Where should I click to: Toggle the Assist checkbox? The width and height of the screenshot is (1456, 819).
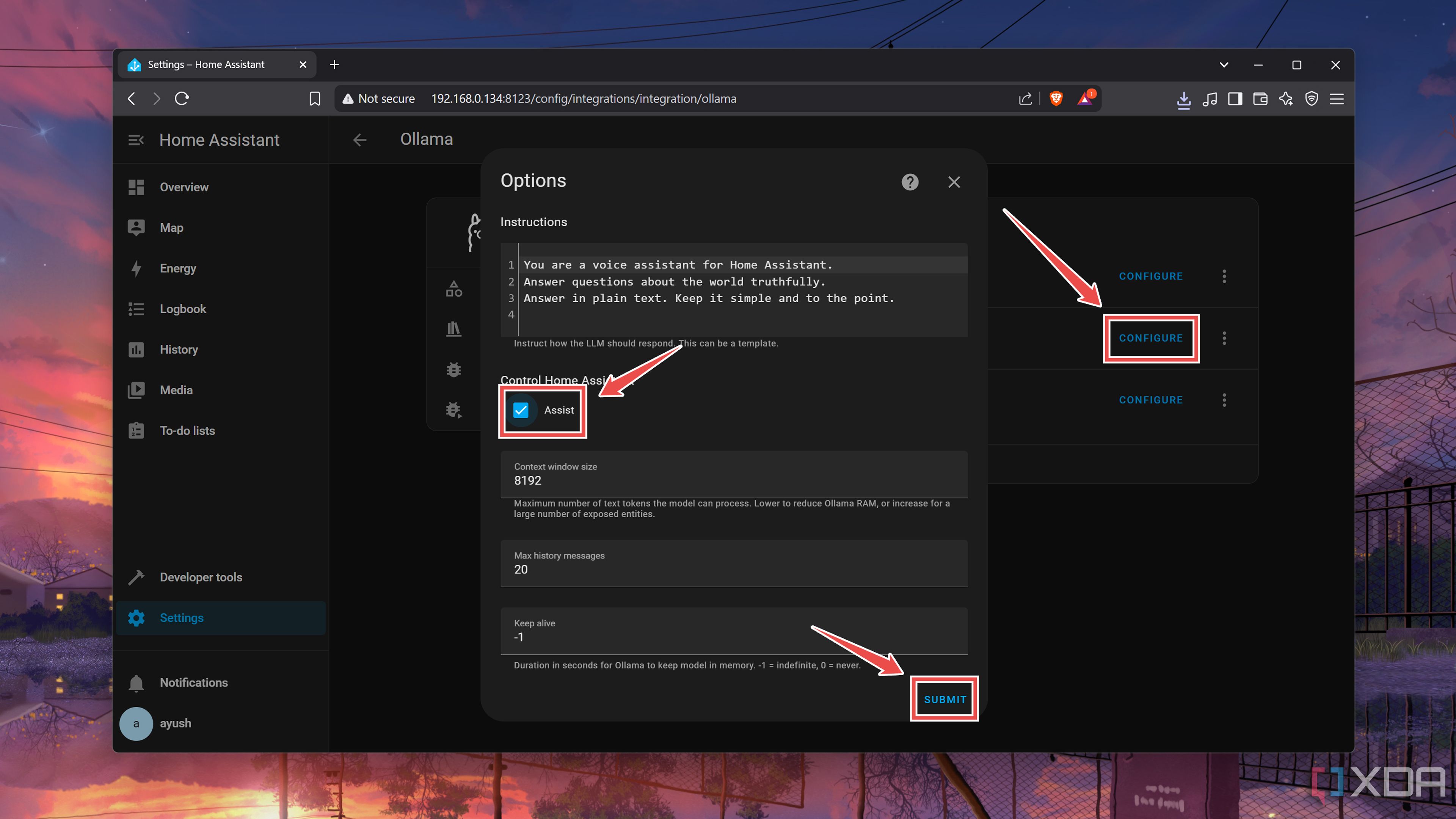coord(521,410)
